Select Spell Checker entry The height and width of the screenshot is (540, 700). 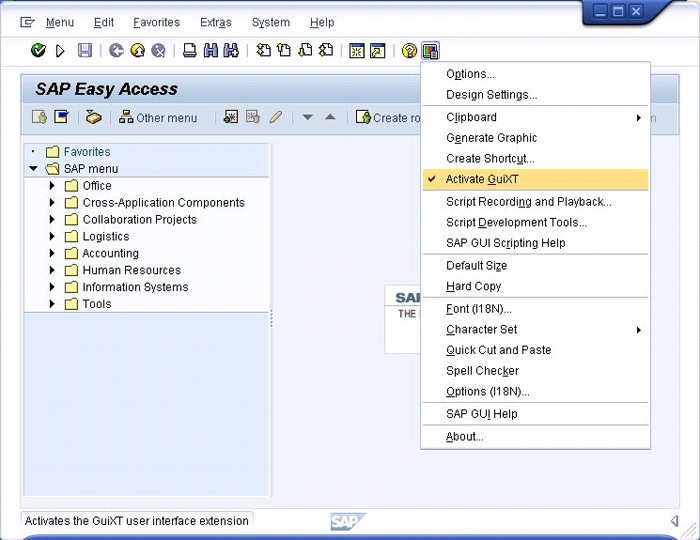click(x=535, y=371)
